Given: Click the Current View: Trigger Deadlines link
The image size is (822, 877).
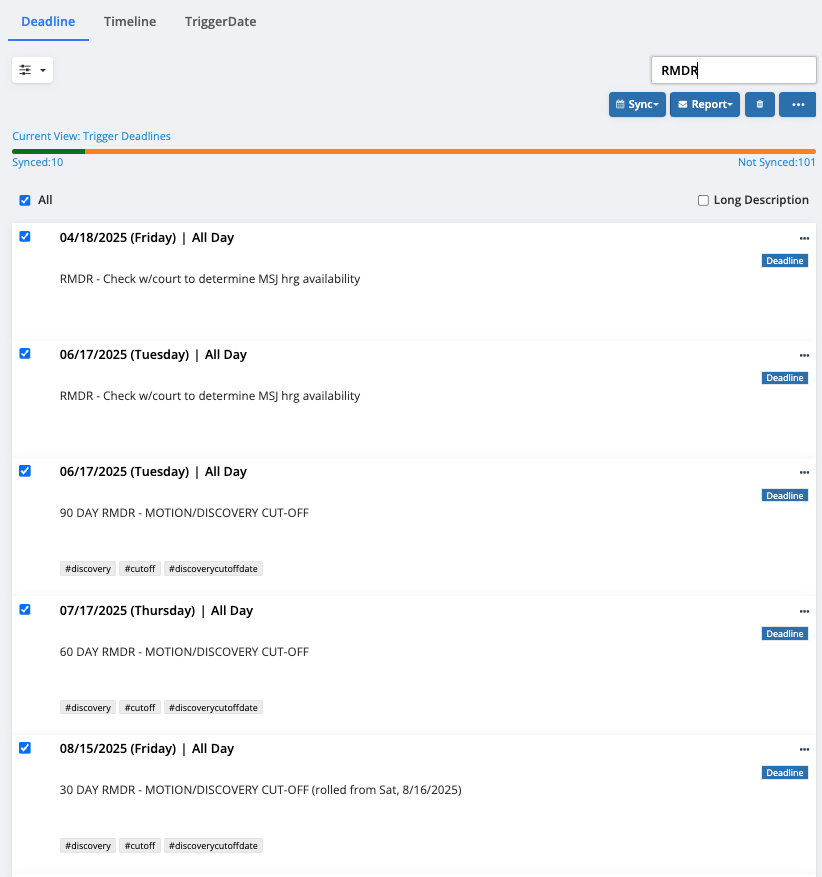Looking at the screenshot, I should tap(91, 136).
